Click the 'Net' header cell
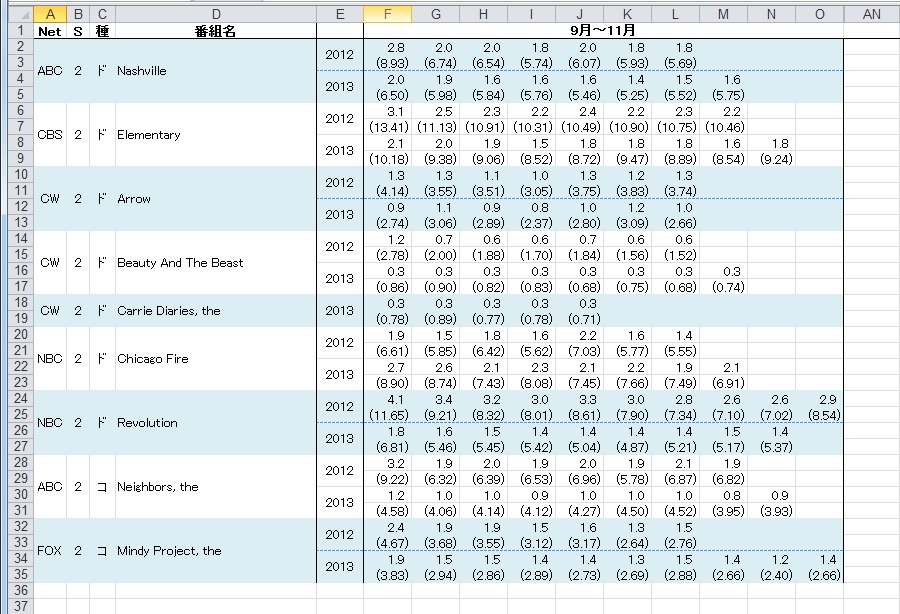The height and width of the screenshot is (614, 900). [x=50, y=31]
